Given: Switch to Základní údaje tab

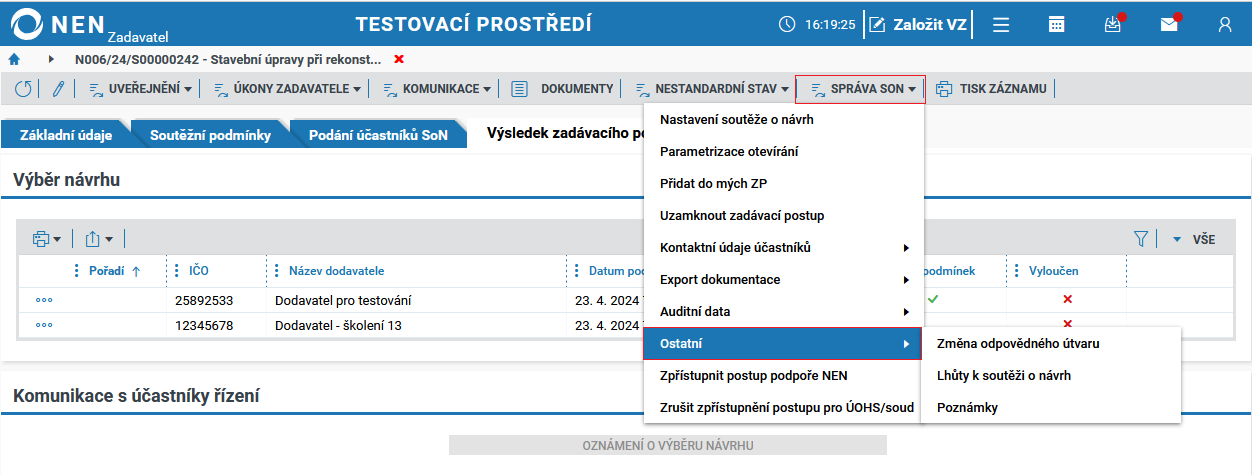Looking at the screenshot, I should click(66, 135).
